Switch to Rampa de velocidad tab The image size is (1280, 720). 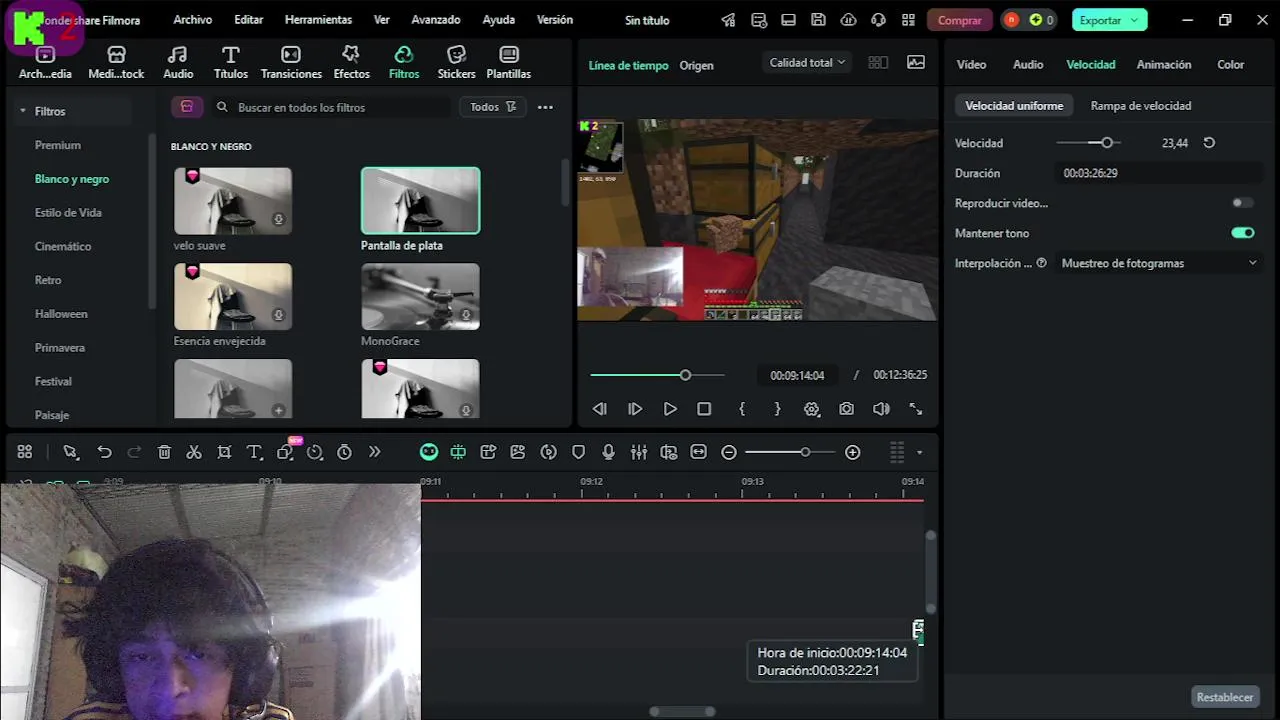[x=1140, y=105]
